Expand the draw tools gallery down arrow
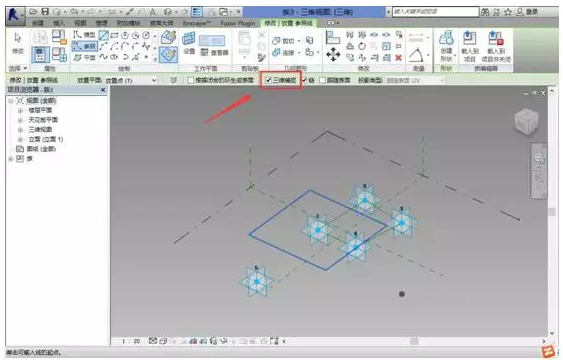The image size is (563, 363). (155, 58)
